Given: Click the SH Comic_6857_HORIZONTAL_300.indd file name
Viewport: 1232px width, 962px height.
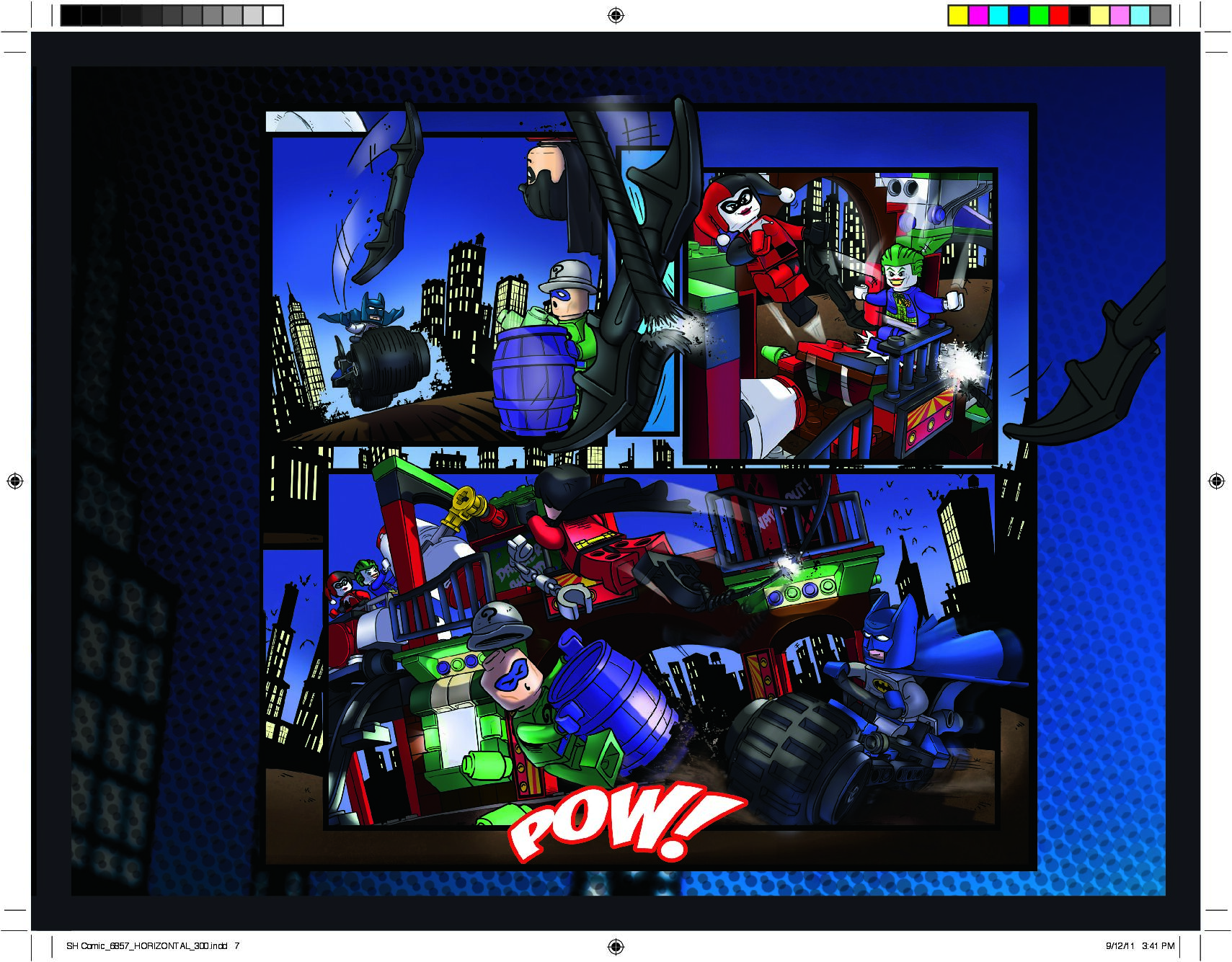Looking at the screenshot, I should pos(146,946).
